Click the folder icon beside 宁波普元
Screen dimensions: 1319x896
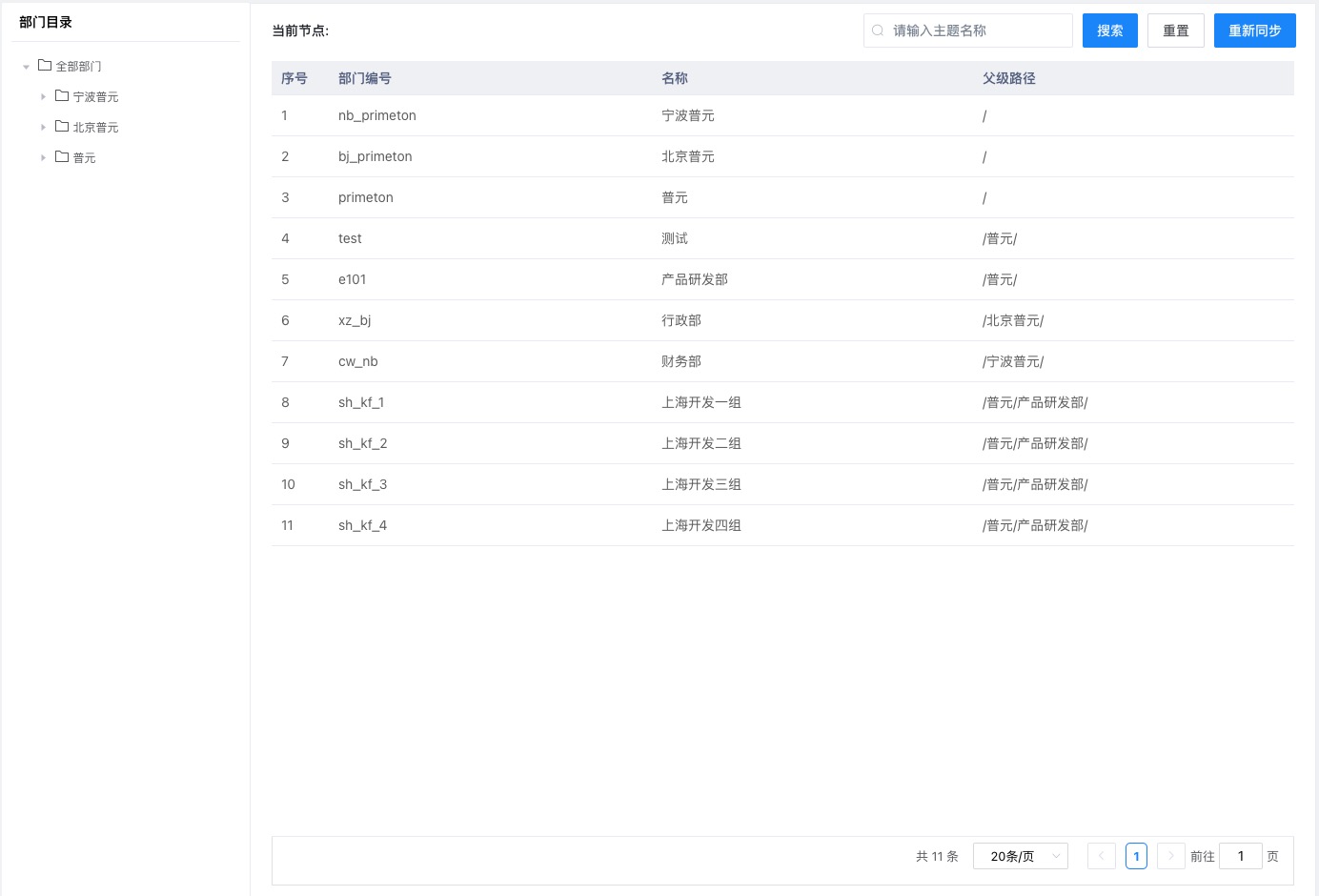[61, 95]
